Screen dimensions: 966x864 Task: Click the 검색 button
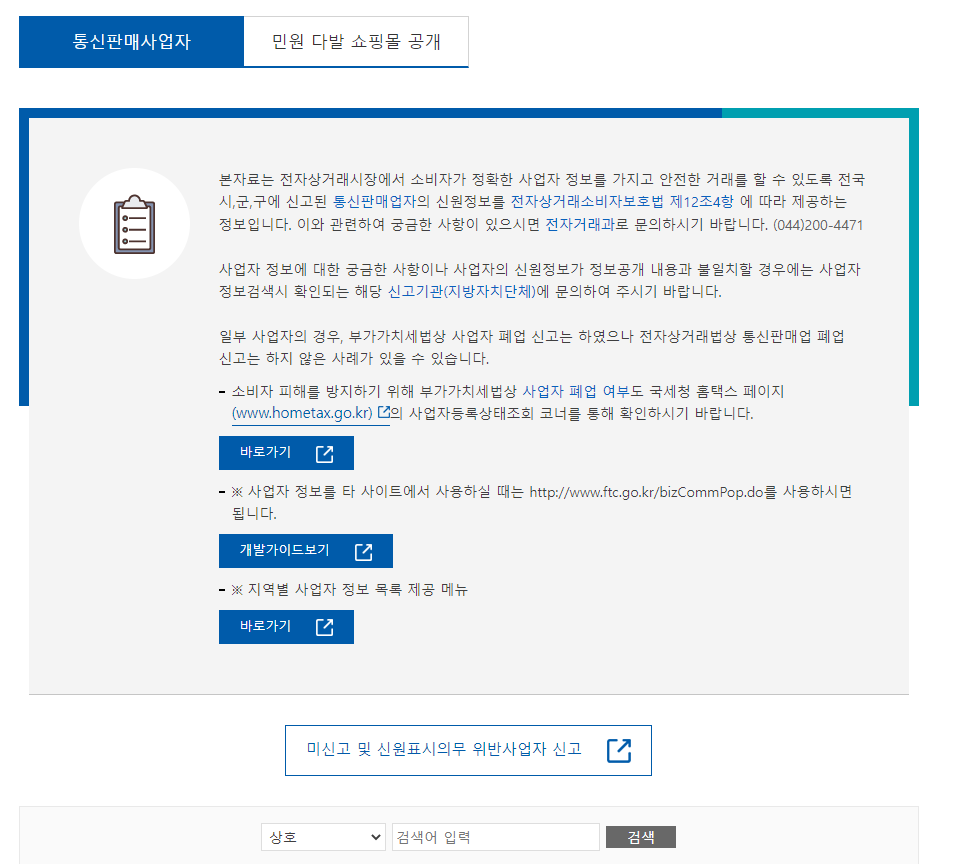tap(641, 837)
